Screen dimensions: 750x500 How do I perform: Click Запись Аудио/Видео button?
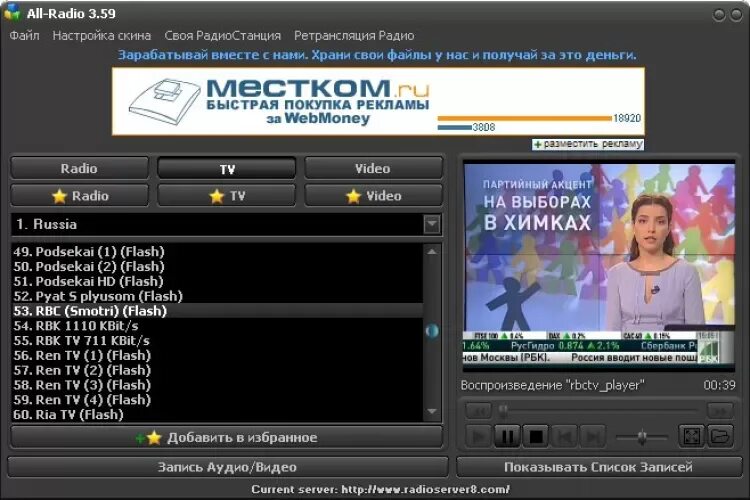[x=228, y=467]
